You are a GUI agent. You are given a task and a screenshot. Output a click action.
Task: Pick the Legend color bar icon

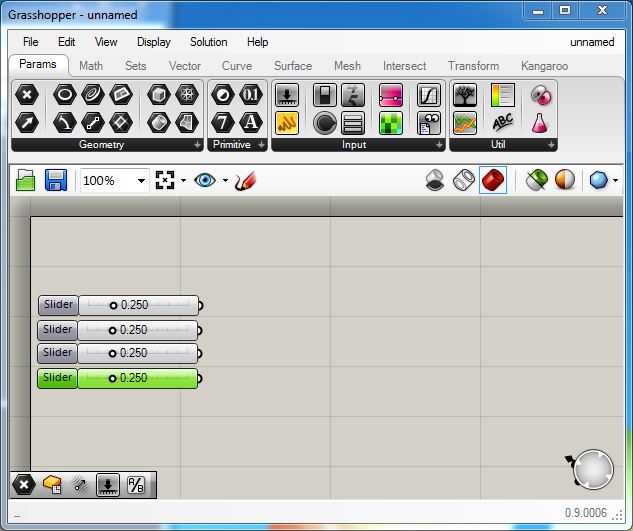[x=503, y=95]
